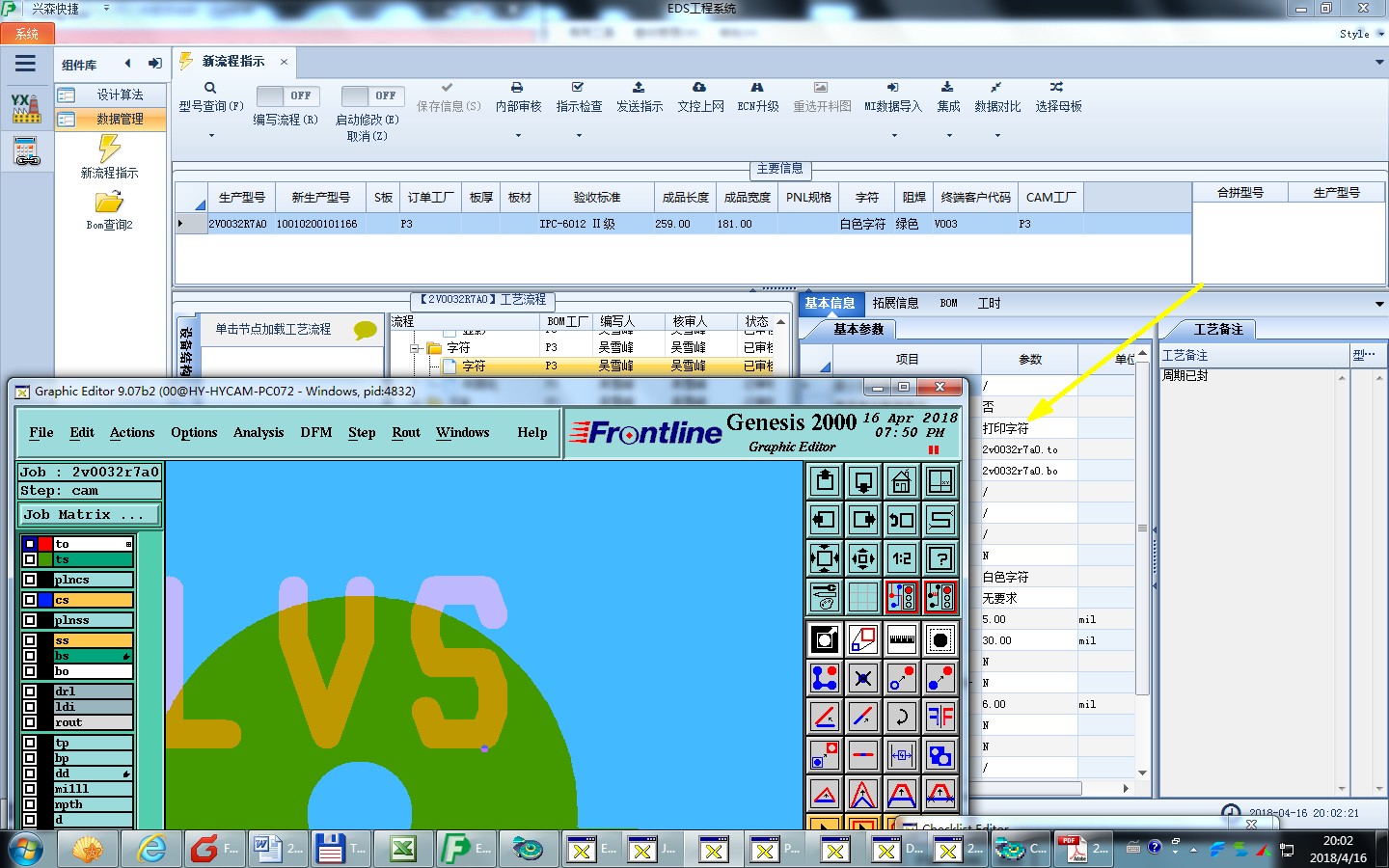Check the box for layer 'cs'
The width and height of the screenshot is (1389, 868).
[30, 600]
